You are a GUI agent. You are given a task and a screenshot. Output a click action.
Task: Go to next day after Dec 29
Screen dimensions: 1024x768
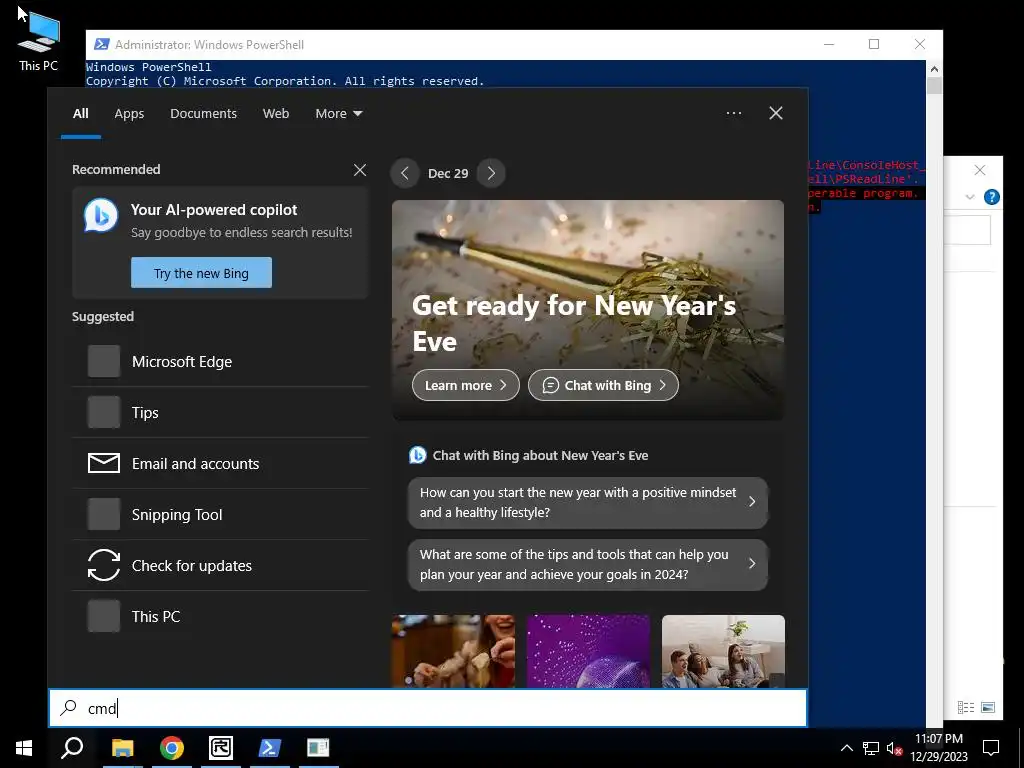tap(491, 173)
